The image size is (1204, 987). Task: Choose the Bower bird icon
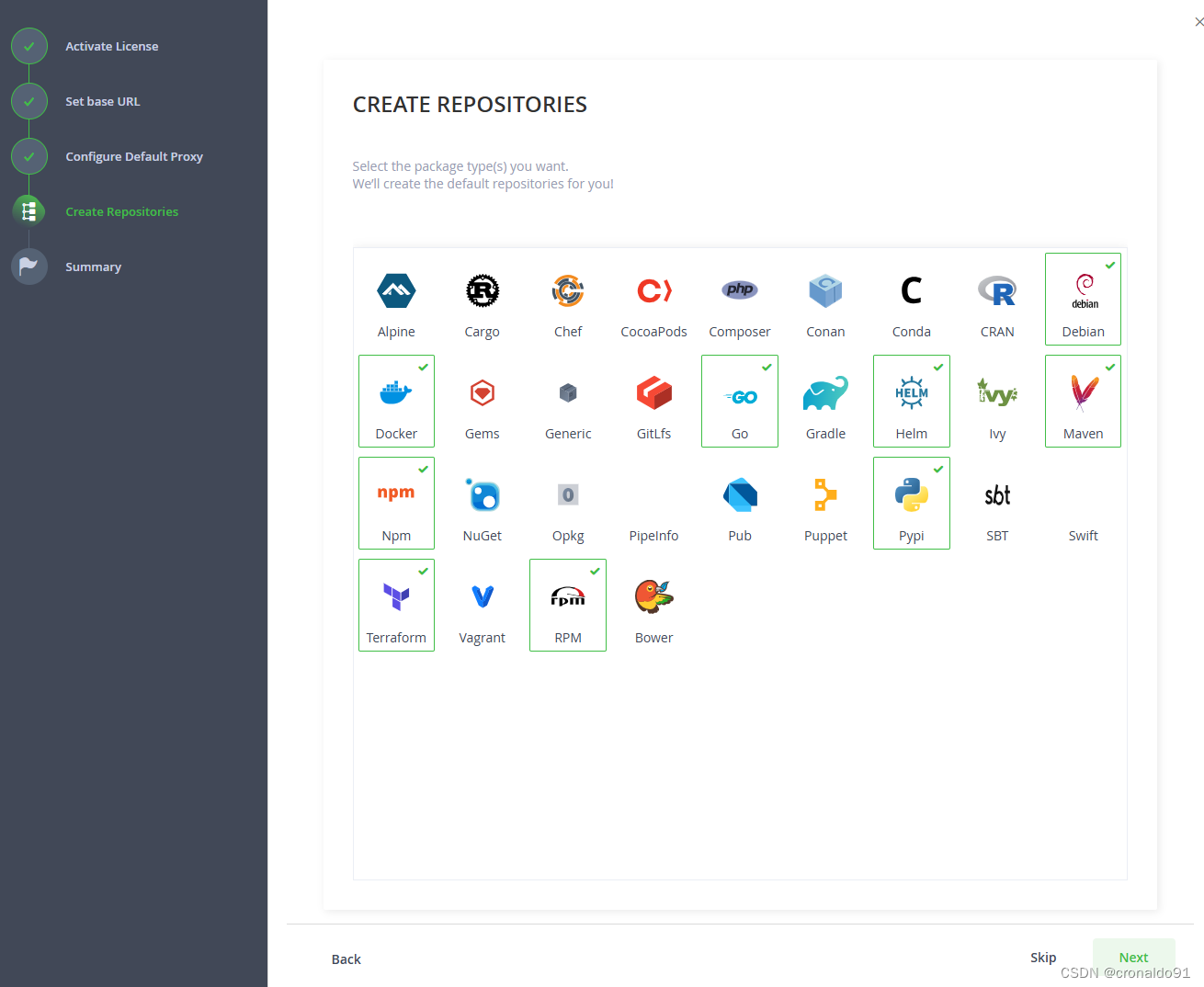tap(653, 596)
